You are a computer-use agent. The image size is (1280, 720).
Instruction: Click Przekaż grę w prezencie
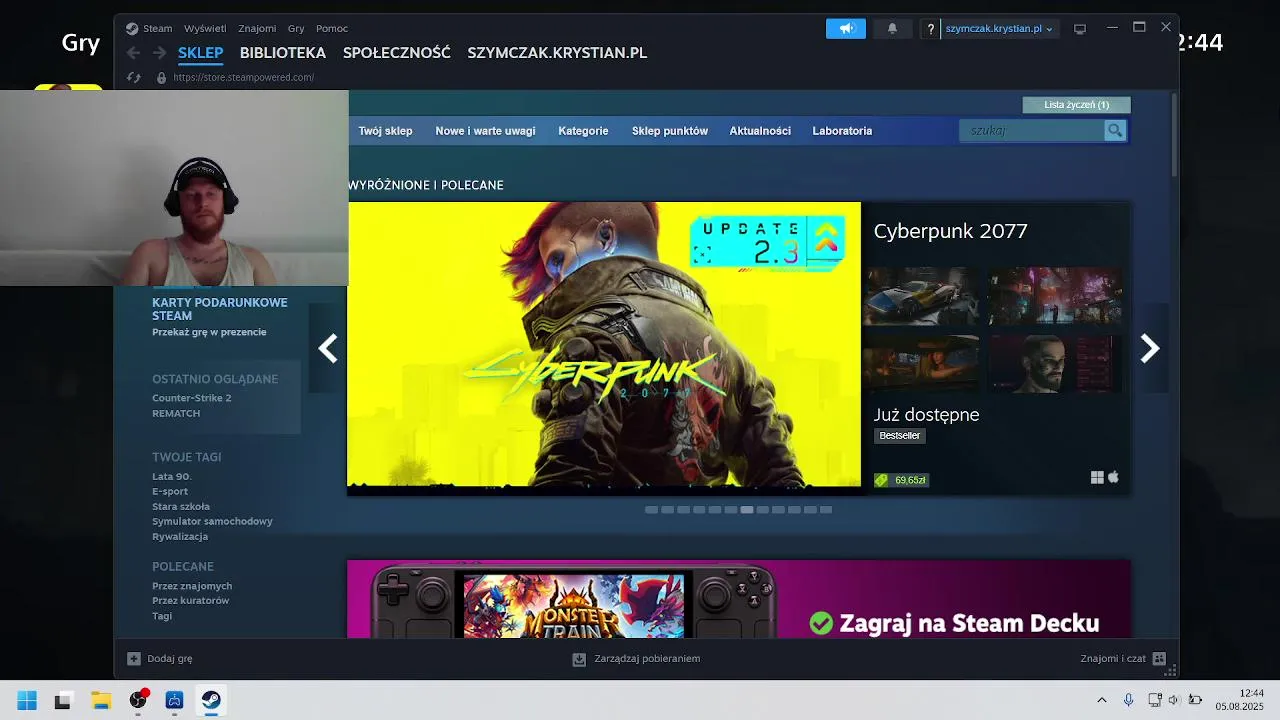209,332
